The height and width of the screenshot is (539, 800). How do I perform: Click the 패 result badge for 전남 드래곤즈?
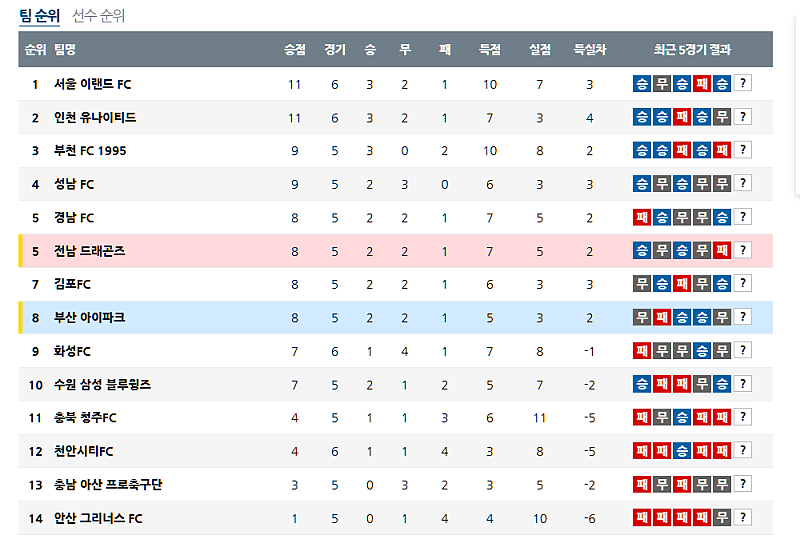[722, 251]
